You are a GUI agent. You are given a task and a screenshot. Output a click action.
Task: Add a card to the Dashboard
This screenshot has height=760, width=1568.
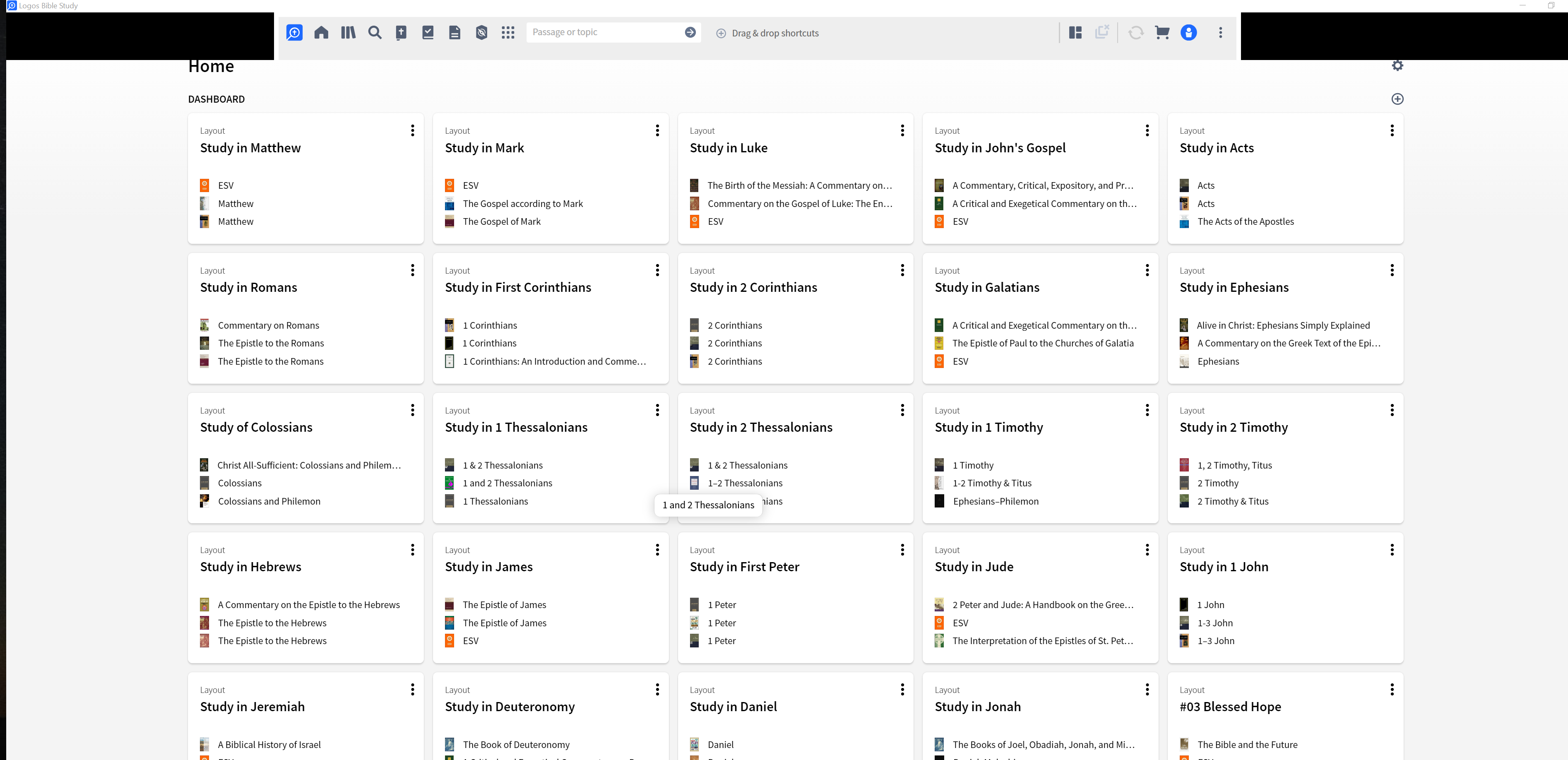1397,99
